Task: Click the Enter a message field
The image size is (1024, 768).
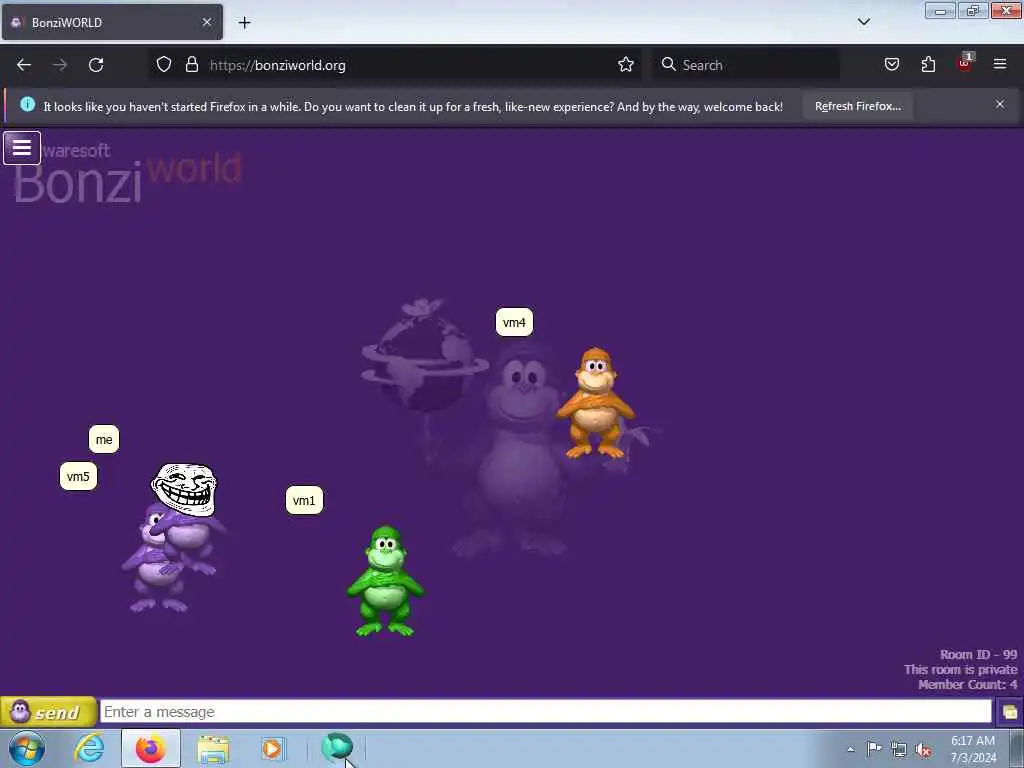Action: tap(545, 711)
